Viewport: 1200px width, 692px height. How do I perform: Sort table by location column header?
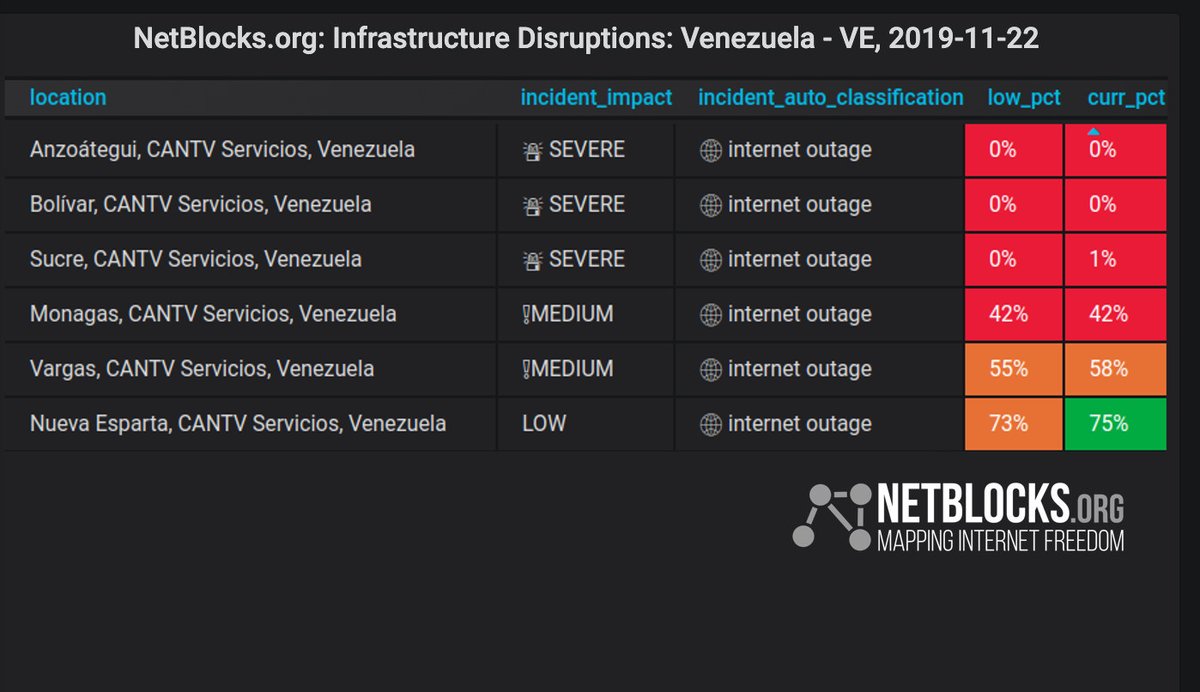[x=68, y=97]
